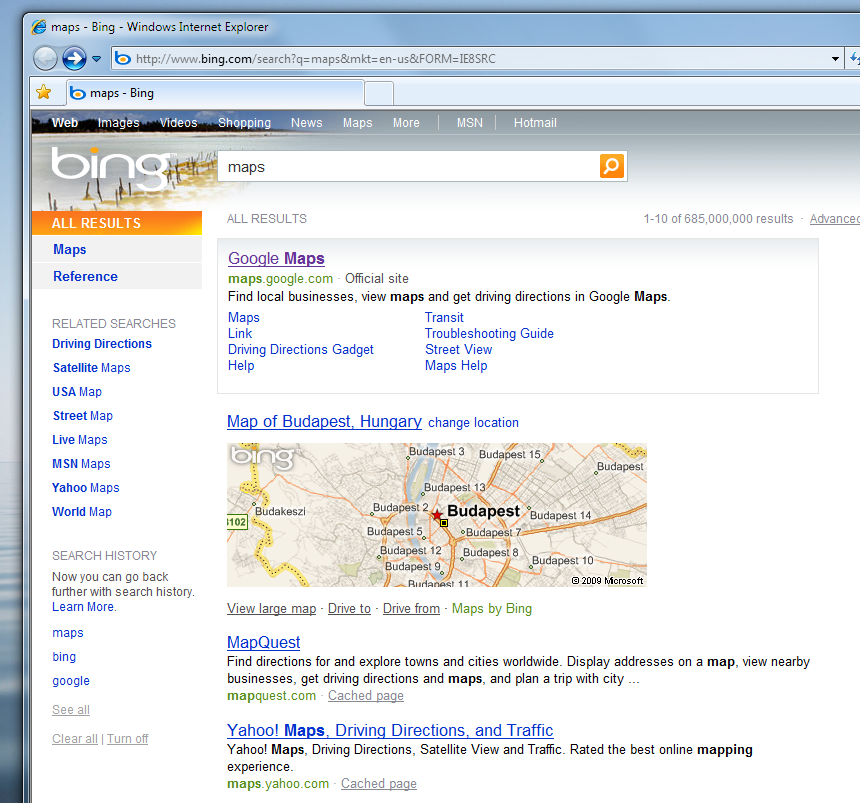
Task: Open the MapQuest result title
Action: pos(264,642)
